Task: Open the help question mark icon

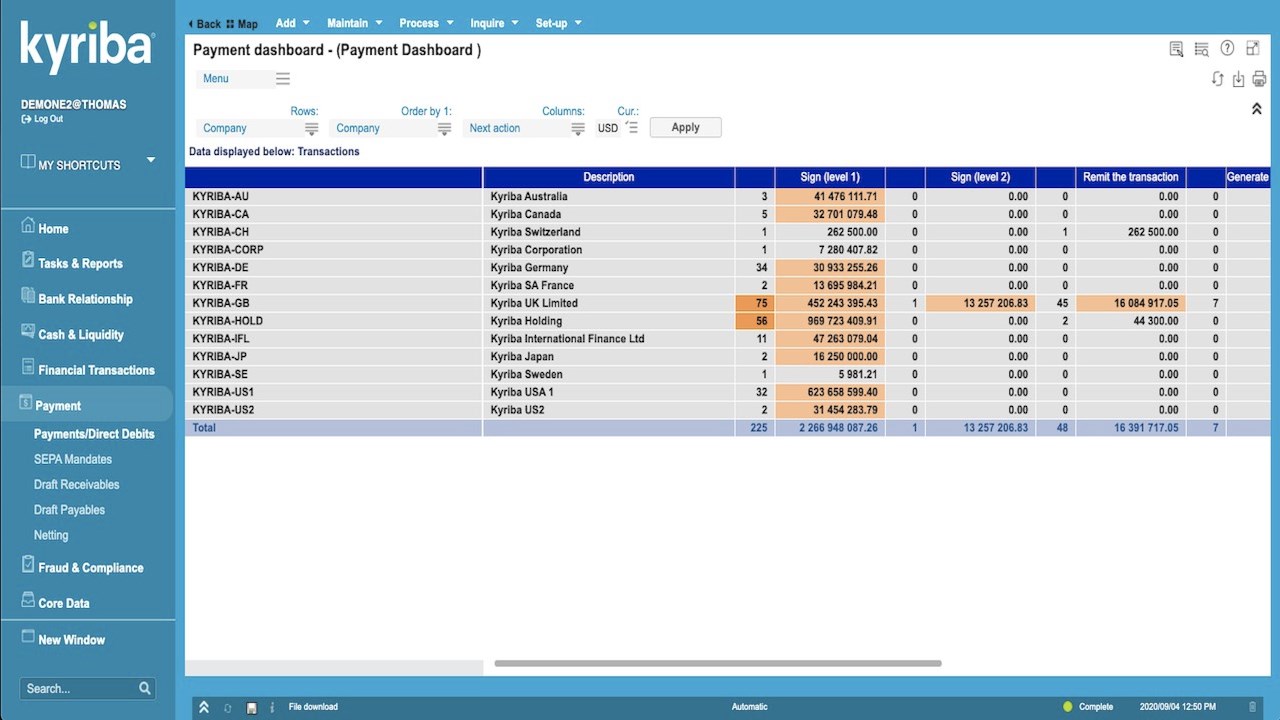Action: [1227, 49]
